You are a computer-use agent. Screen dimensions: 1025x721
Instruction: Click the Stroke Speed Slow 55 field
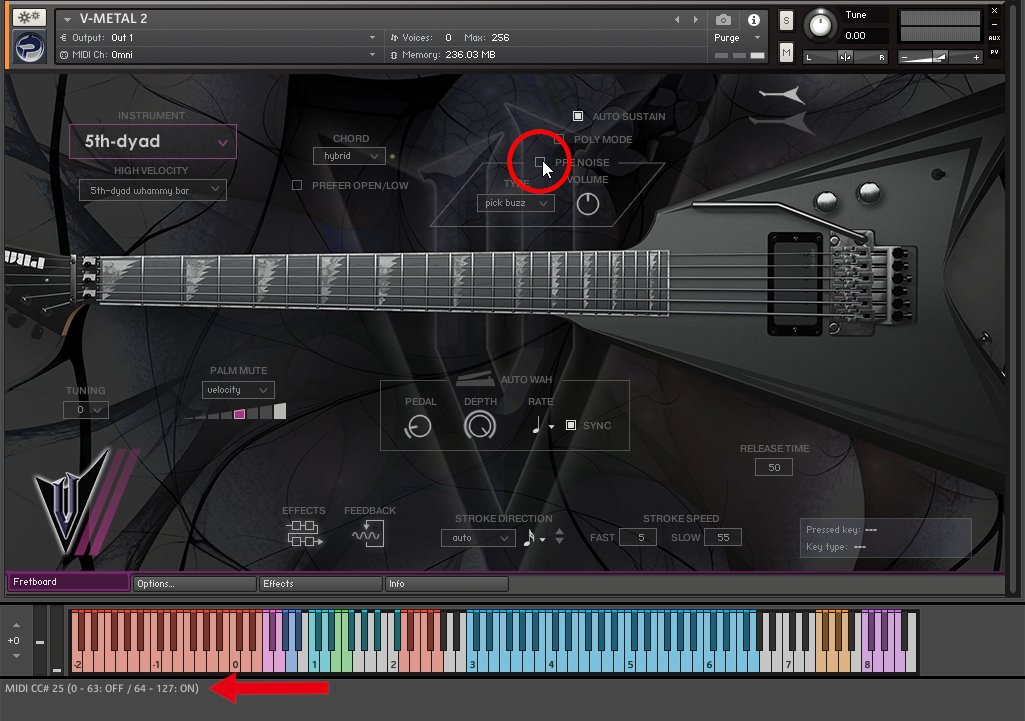722,537
